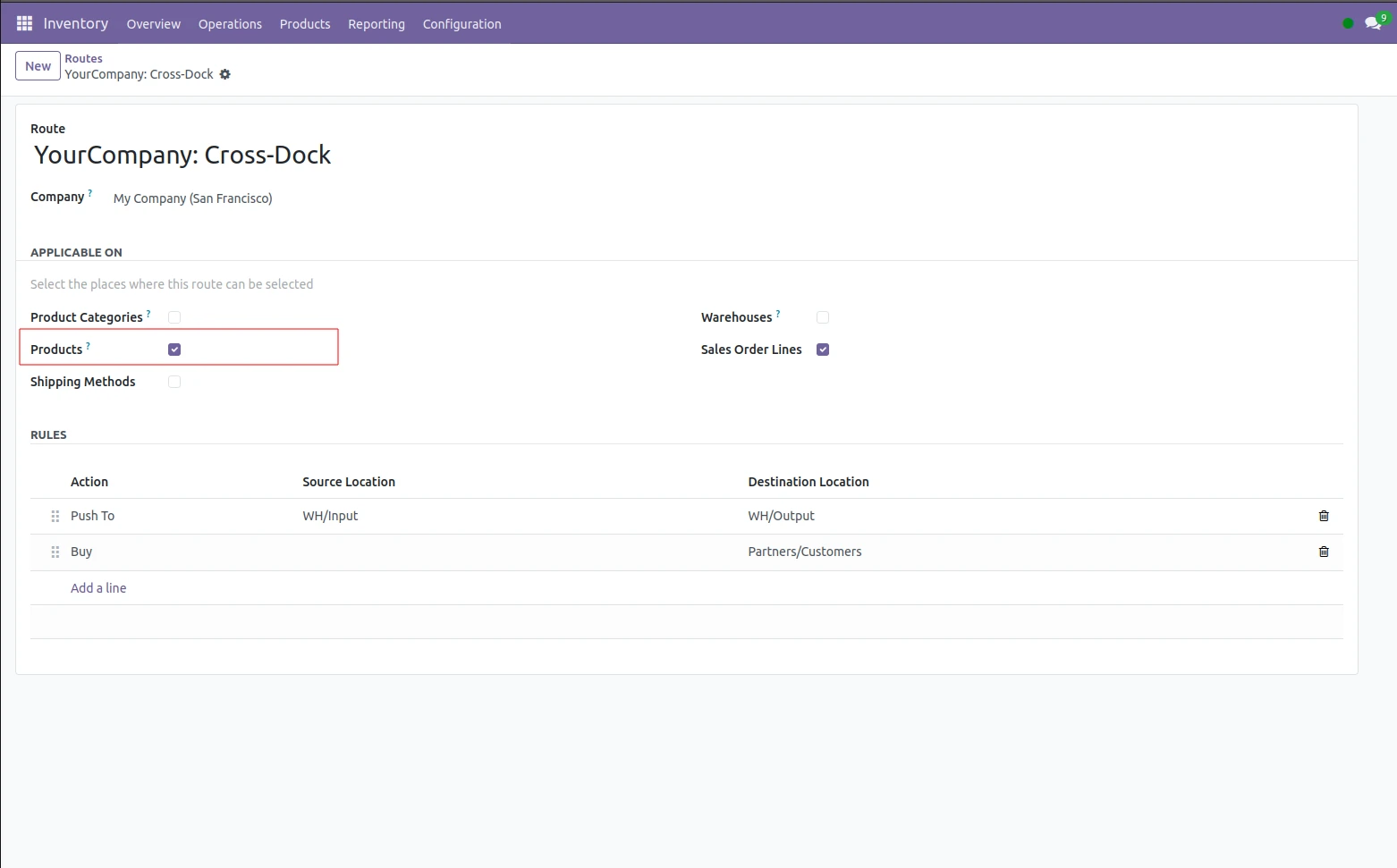Show the Company field help tooltip icon
This screenshot has width=1397, height=868.
90,193
